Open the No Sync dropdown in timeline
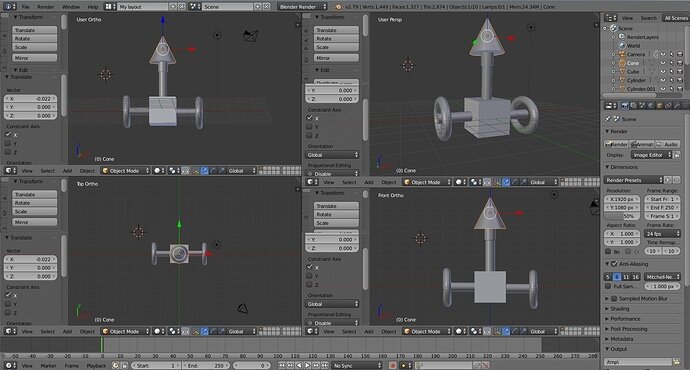Image resolution: width=690 pixels, height=370 pixels. [x=356, y=365]
